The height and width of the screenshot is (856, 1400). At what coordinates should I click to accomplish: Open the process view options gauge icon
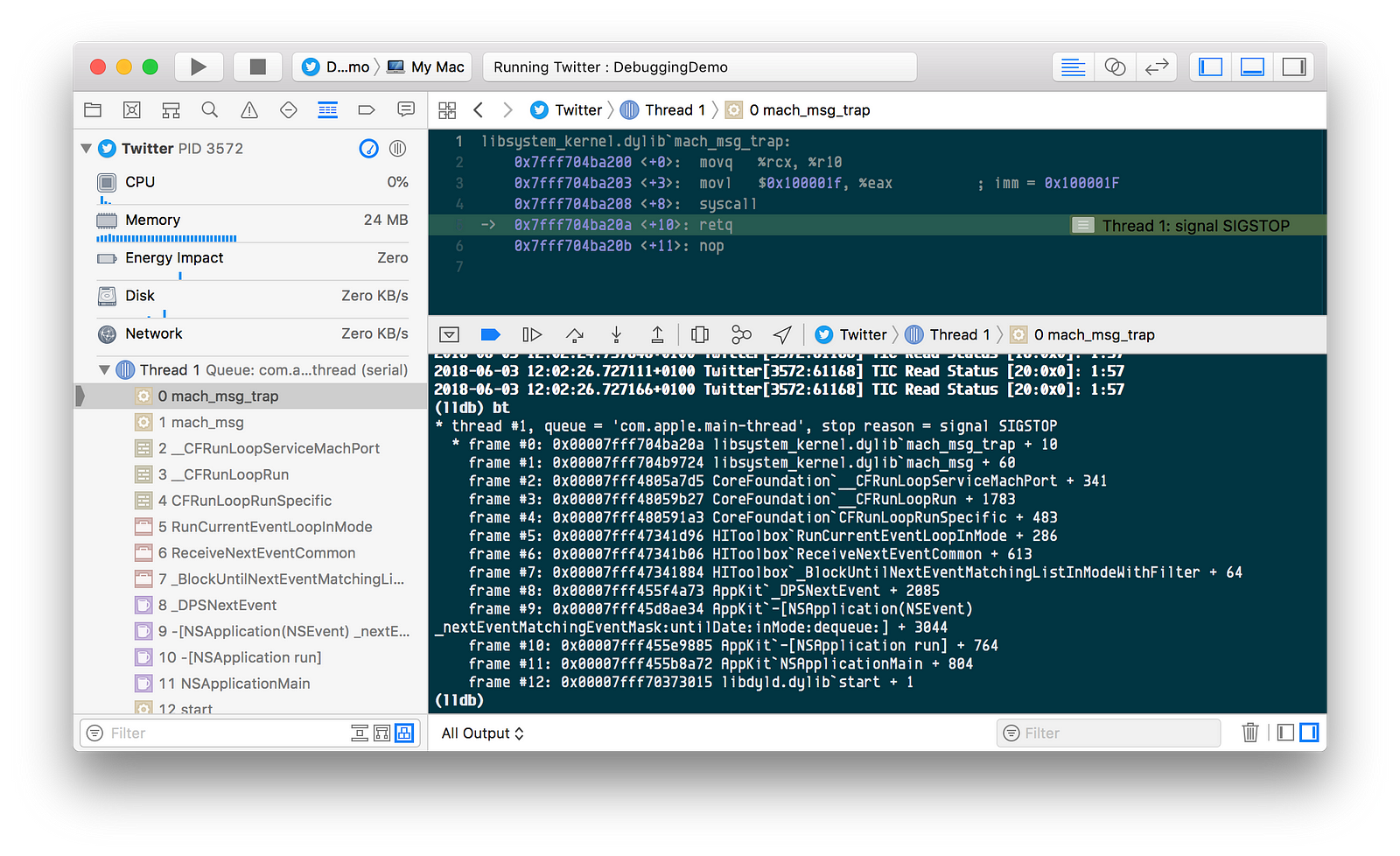coord(369,148)
